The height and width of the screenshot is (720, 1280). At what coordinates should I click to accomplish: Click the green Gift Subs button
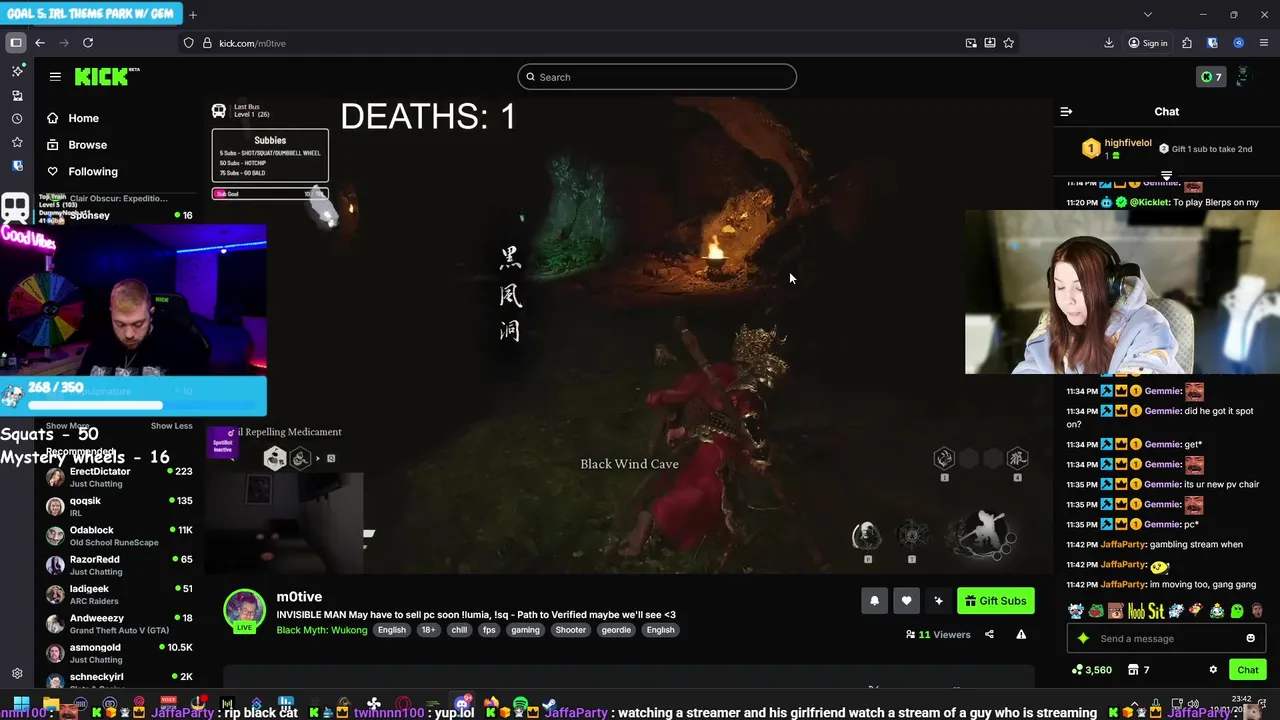pyautogui.click(x=995, y=600)
